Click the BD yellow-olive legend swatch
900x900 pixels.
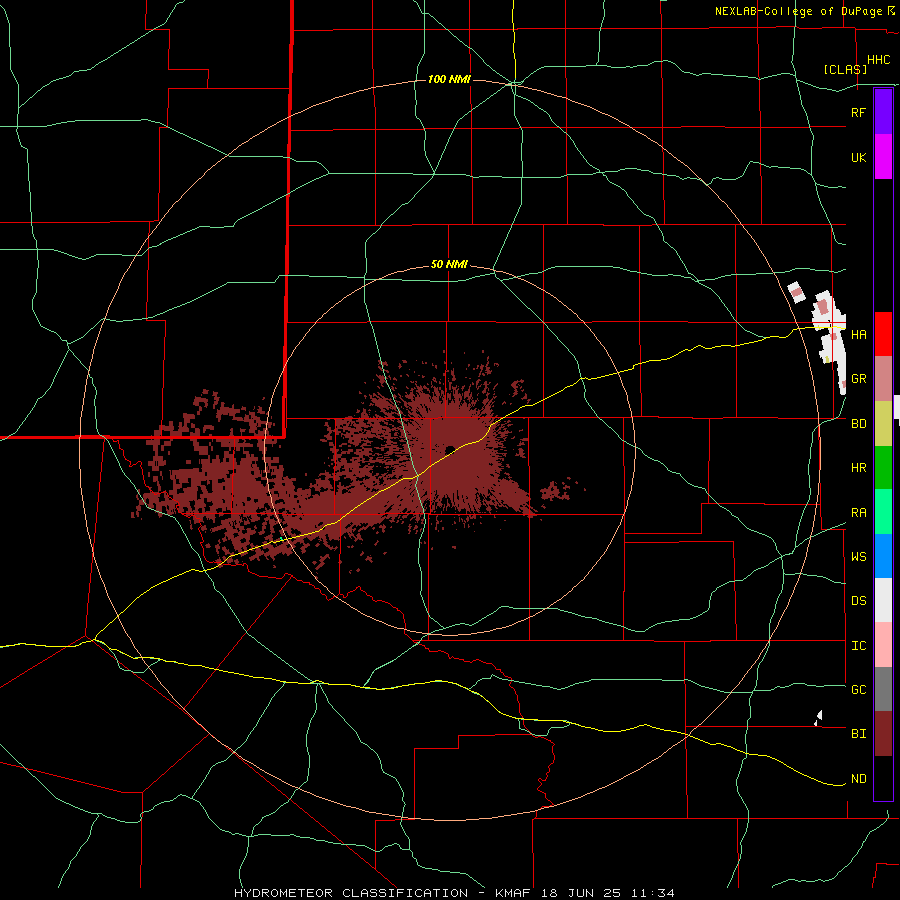point(883,424)
